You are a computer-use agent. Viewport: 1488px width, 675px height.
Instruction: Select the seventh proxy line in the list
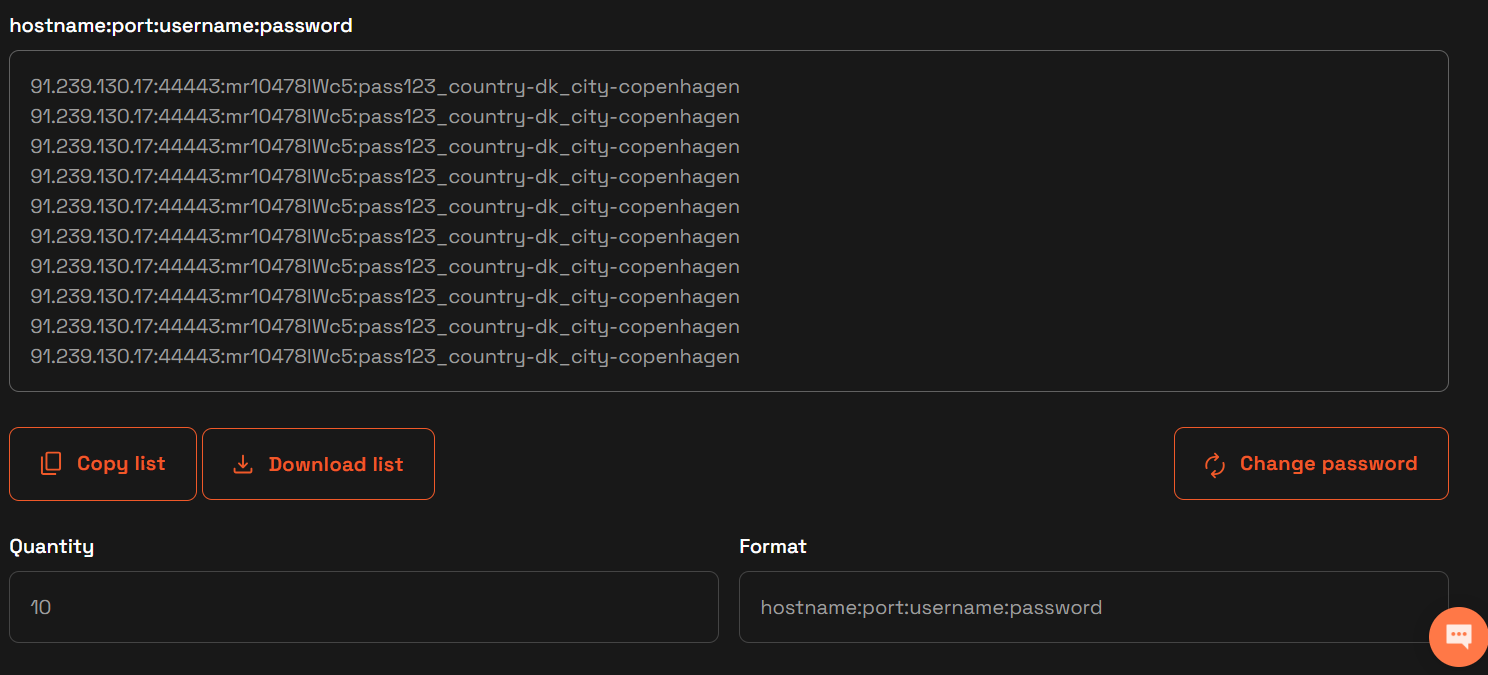pyautogui.click(x=385, y=267)
